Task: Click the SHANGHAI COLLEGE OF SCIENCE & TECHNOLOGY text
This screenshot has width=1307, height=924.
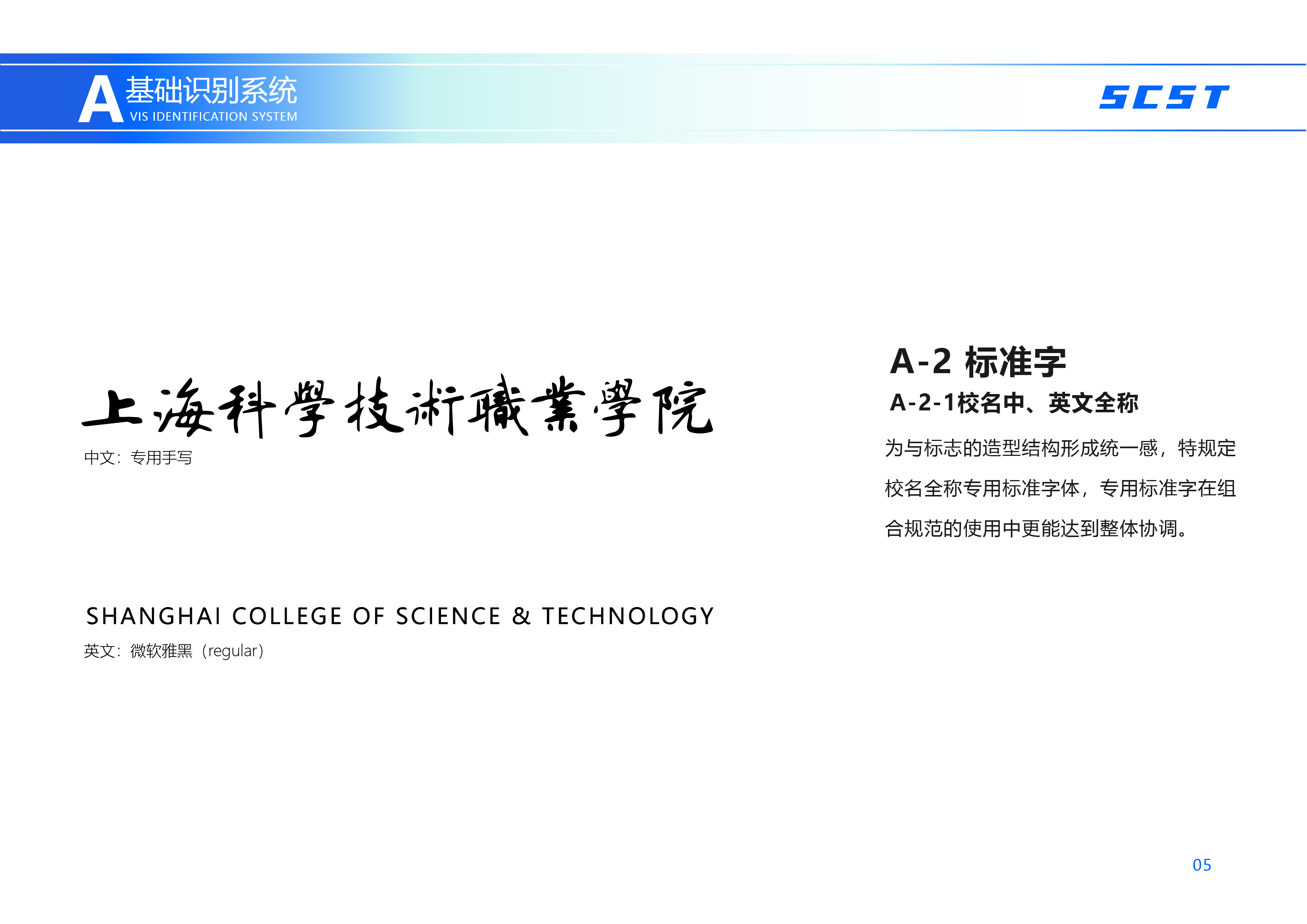Action: [400, 617]
